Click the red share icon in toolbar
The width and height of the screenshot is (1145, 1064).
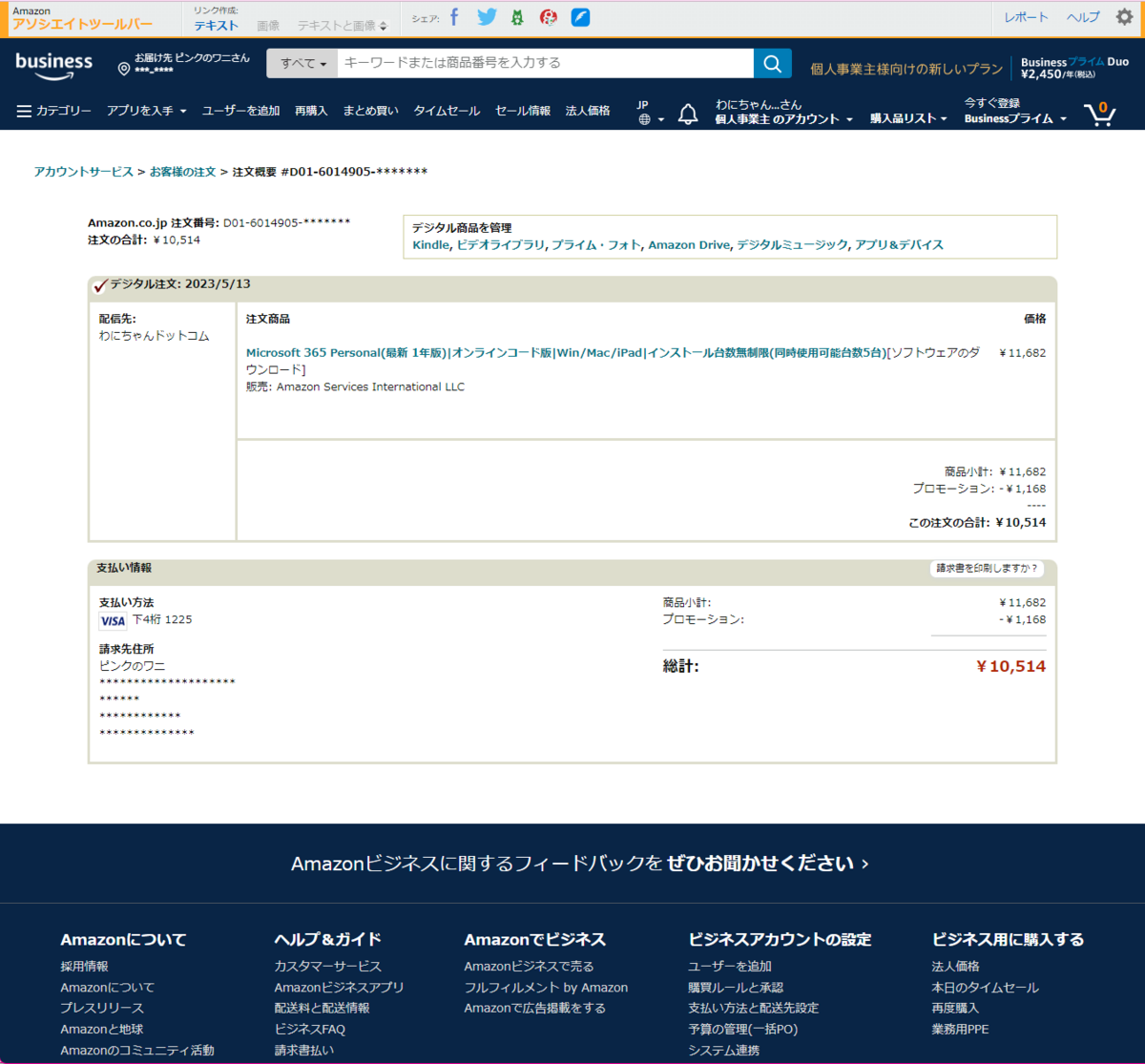549,17
